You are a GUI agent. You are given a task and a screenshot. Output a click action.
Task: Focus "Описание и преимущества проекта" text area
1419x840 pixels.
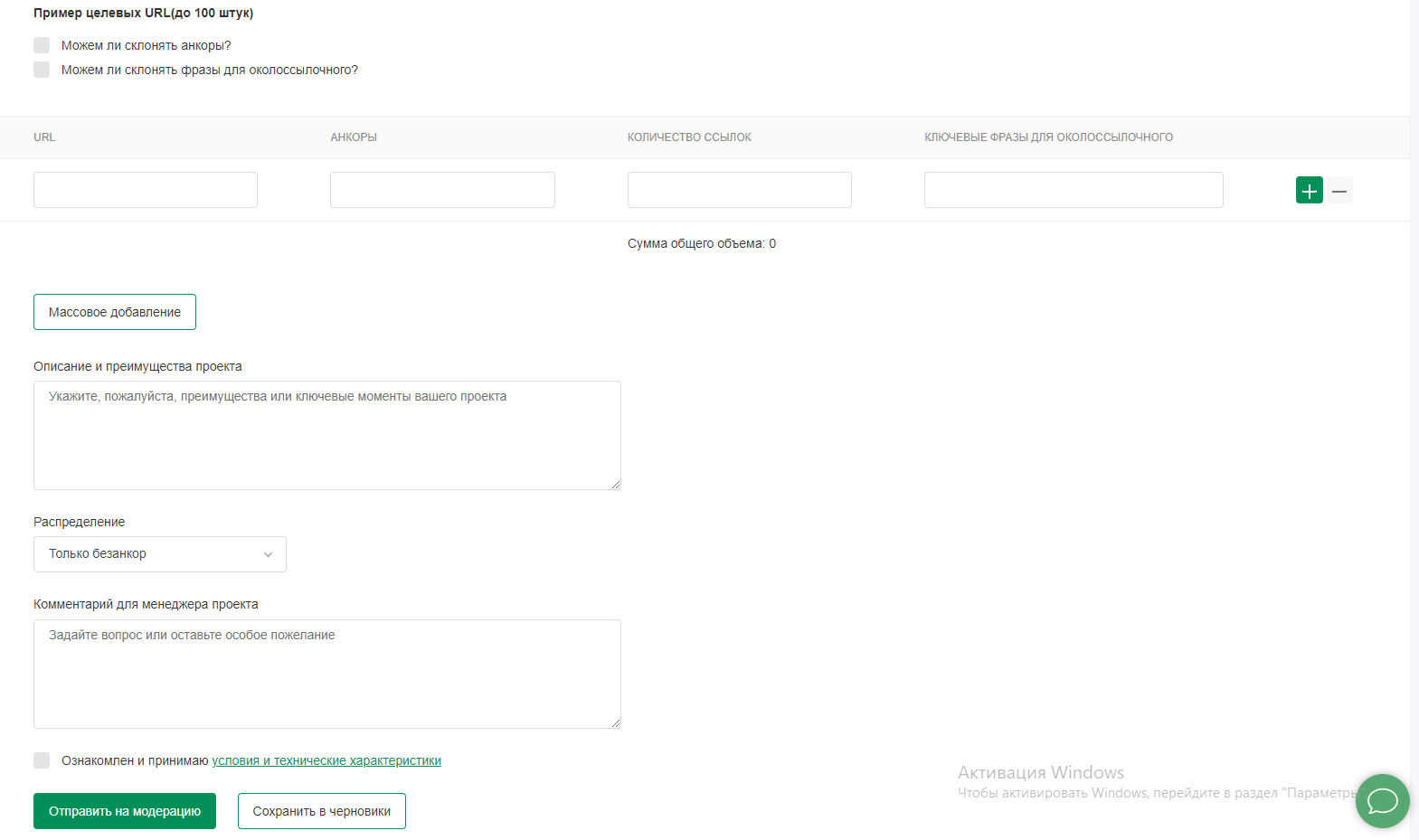(x=326, y=435)
